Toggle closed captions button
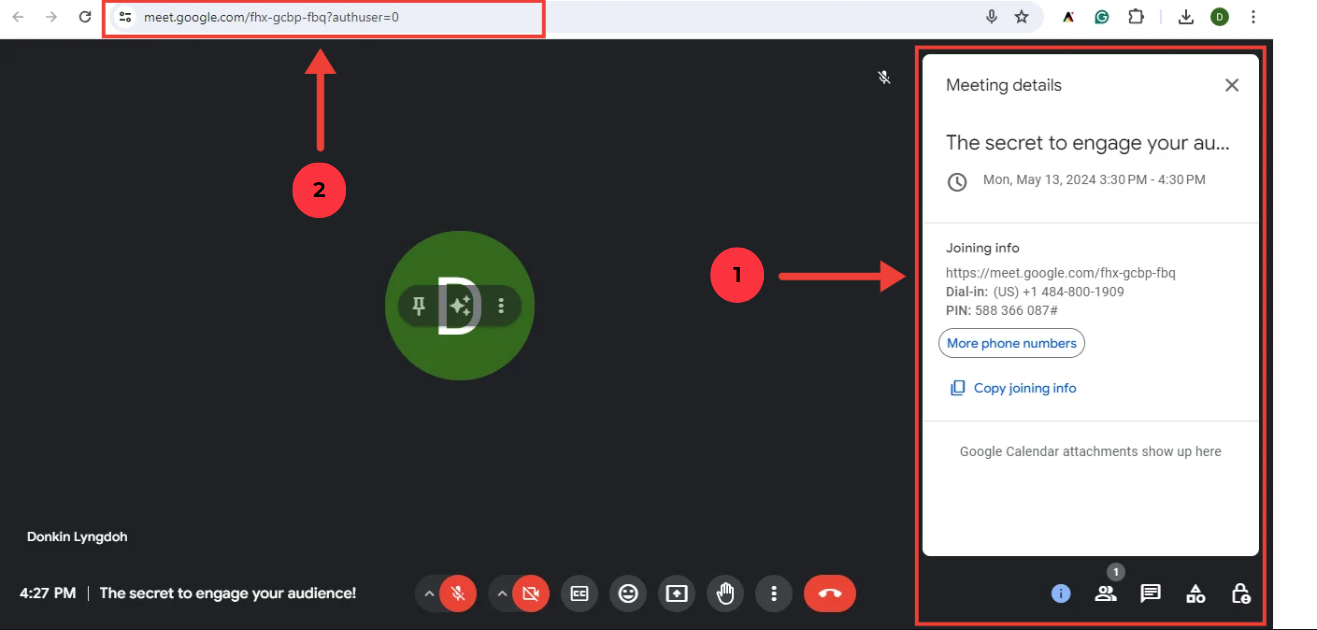 (x=579, y=593)
